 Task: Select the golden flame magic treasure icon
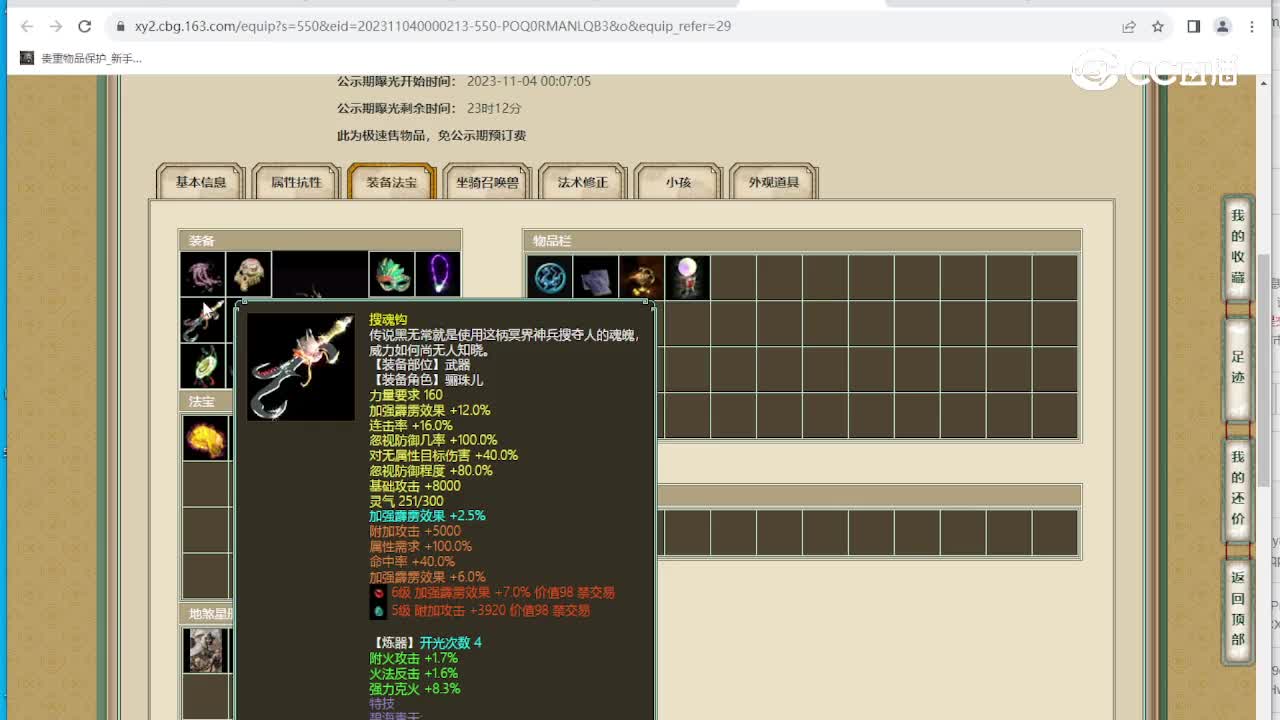coord(205,438)
